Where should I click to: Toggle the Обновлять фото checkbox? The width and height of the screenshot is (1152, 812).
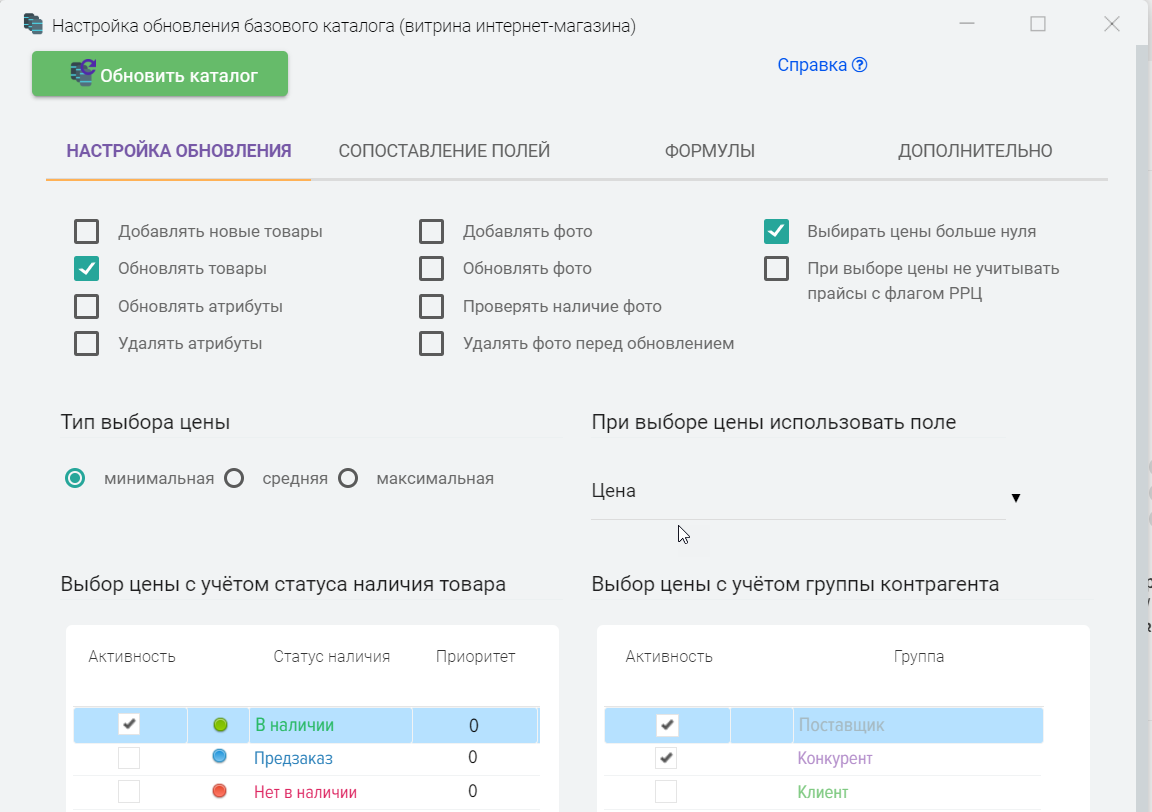tap(431, 269)
